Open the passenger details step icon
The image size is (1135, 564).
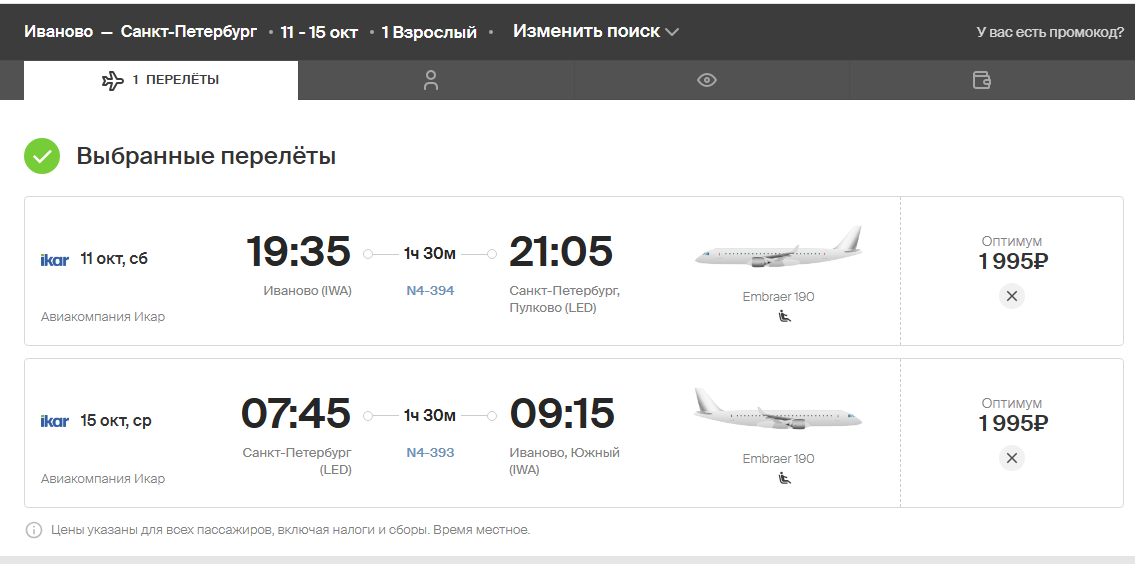[431, 80]
